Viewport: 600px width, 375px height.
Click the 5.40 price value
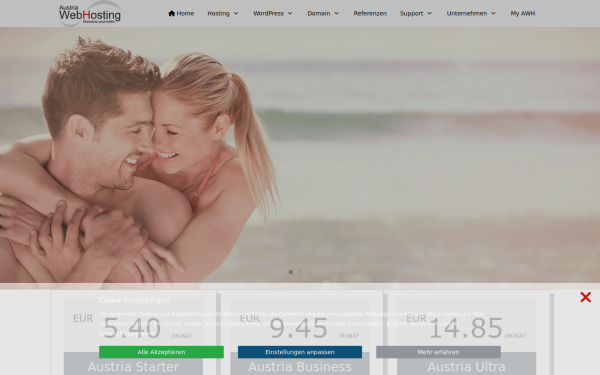(132, 328)
